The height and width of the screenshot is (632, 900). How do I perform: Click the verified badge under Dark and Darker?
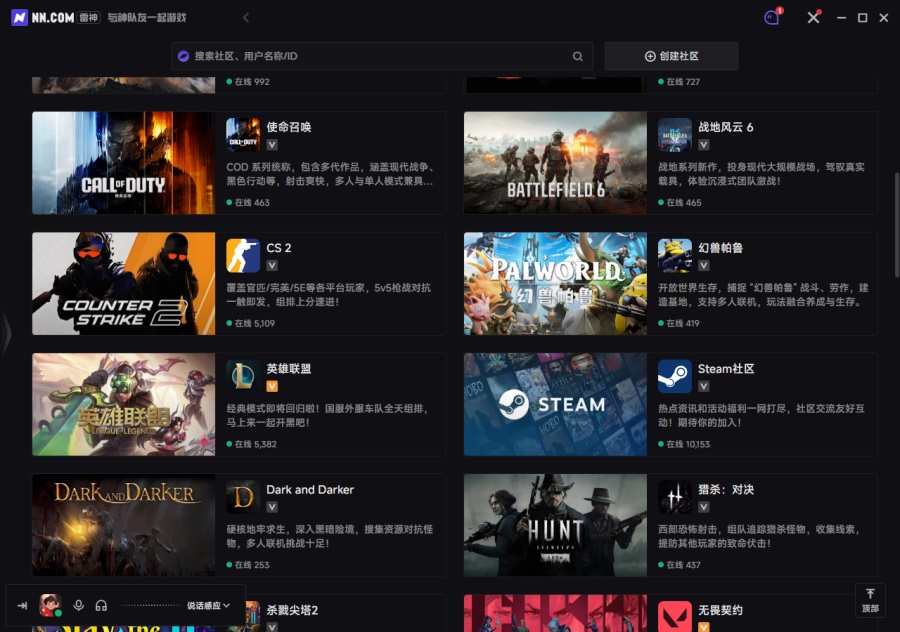tap(272, 507)
